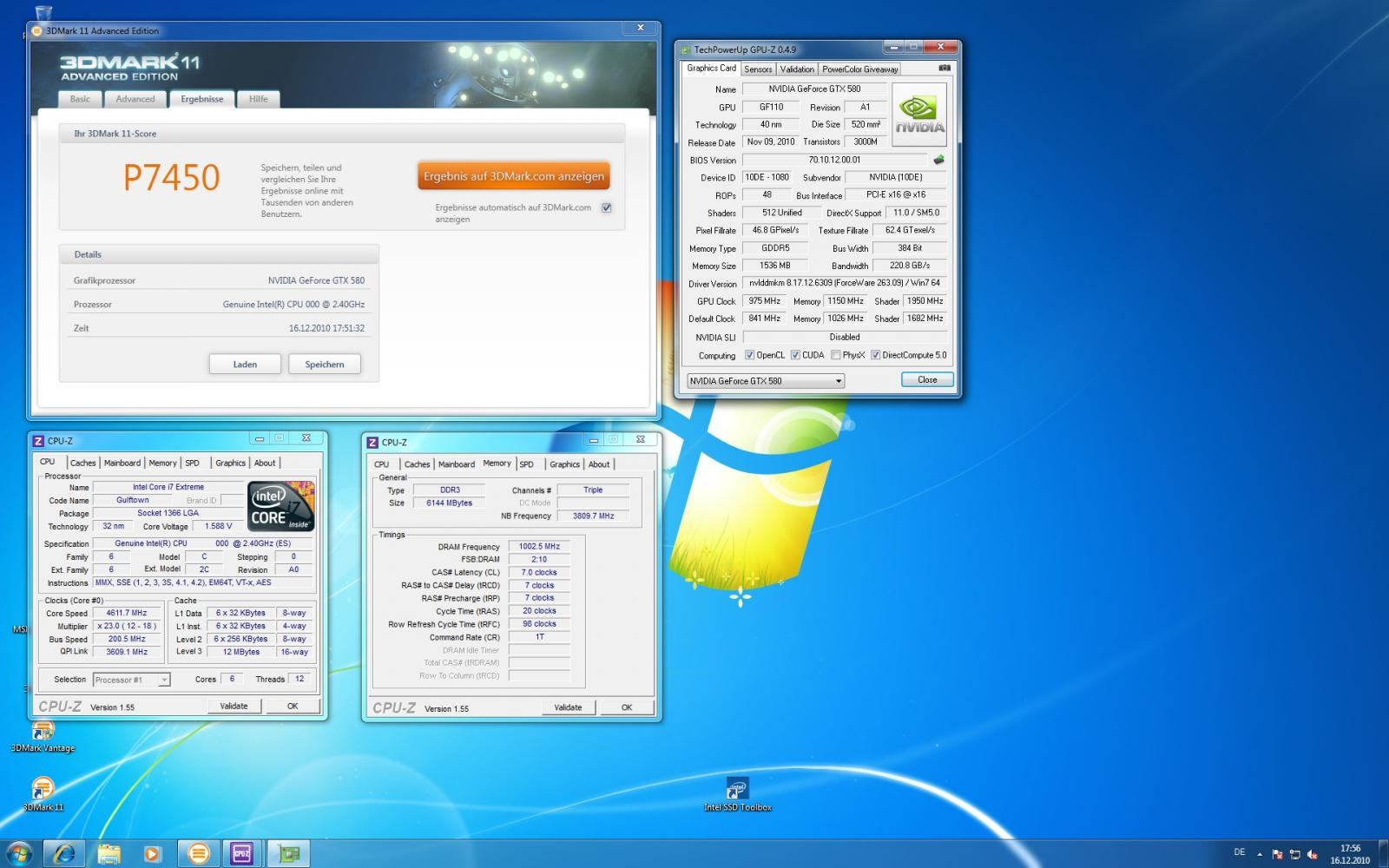The height and width of the screenshot is (868, 1389).
Task: Click OK in right CPU-Z memory window
Action: [x=627, y=707]
